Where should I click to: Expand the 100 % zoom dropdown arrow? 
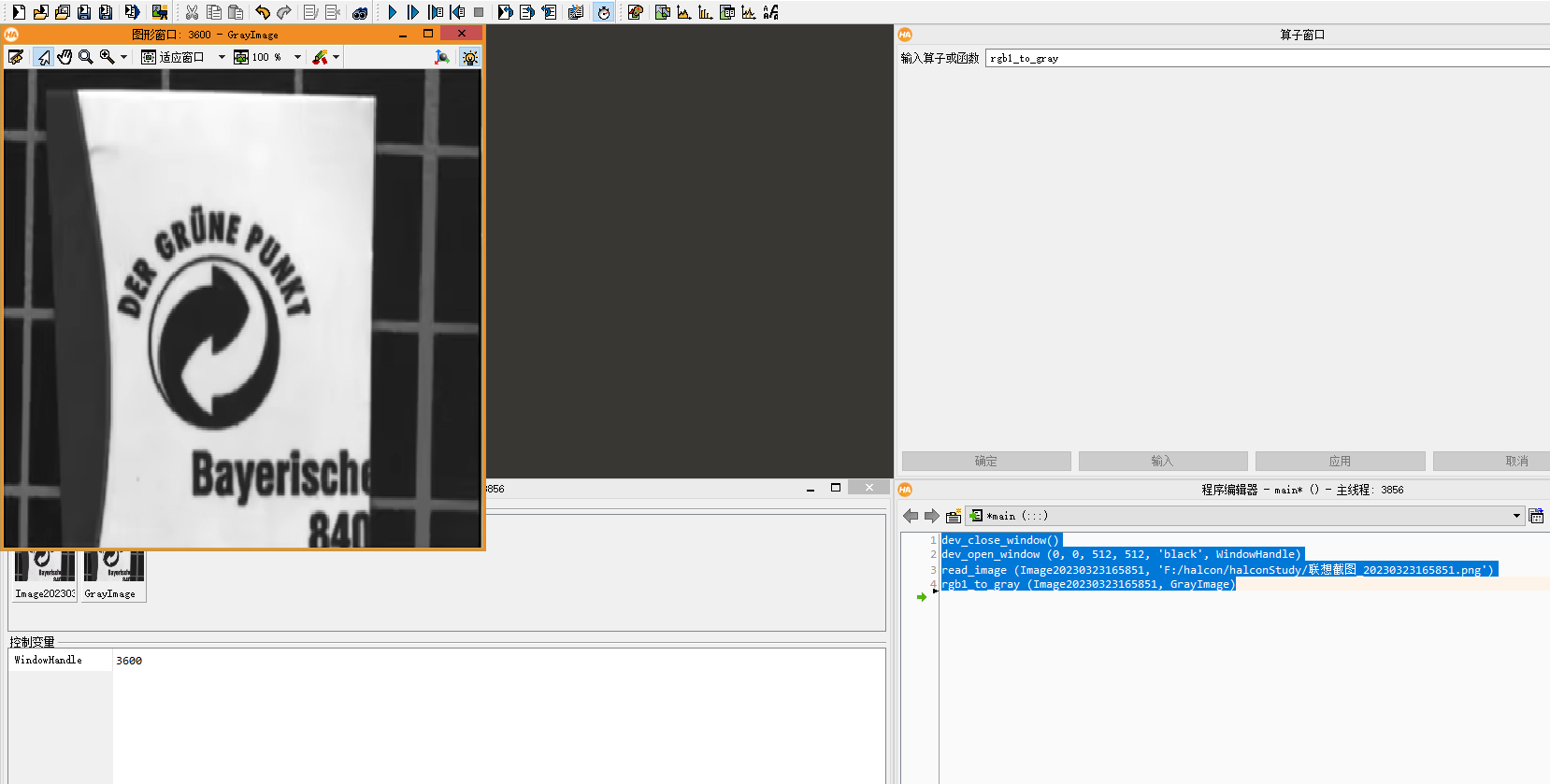(x=298, y=57)
